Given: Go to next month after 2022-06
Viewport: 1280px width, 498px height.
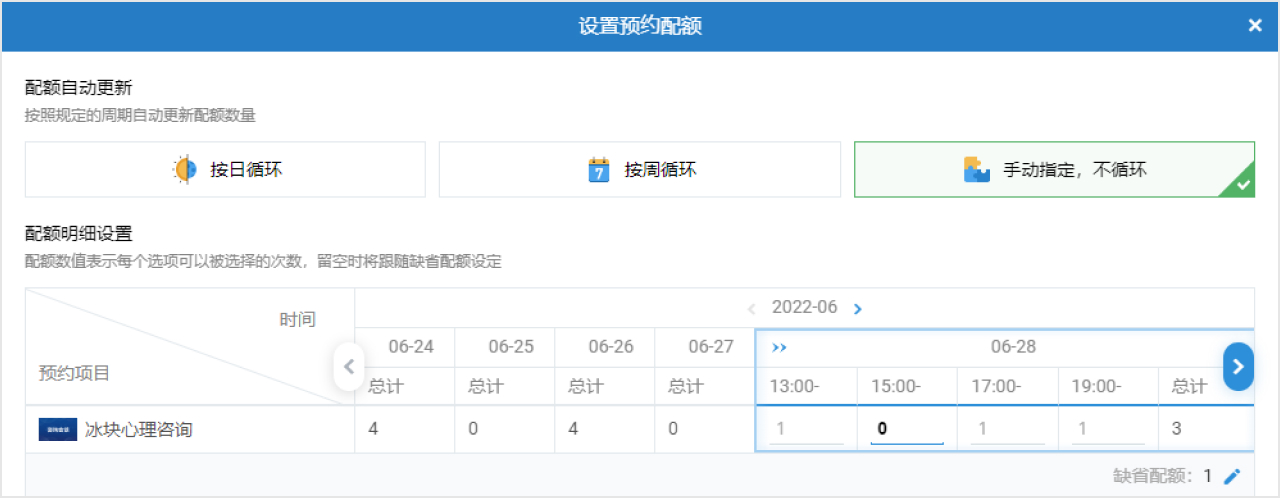Looking at the screenshot, I should pyautogui.click(x=857, y=309).
